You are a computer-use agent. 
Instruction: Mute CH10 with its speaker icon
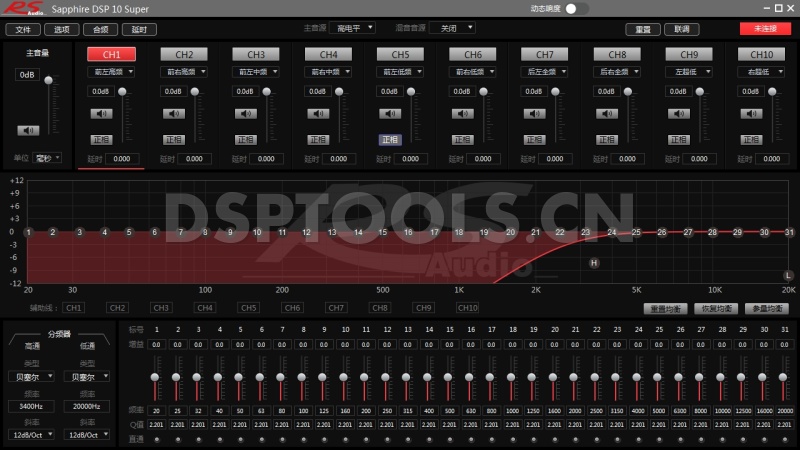coord(751,113)
